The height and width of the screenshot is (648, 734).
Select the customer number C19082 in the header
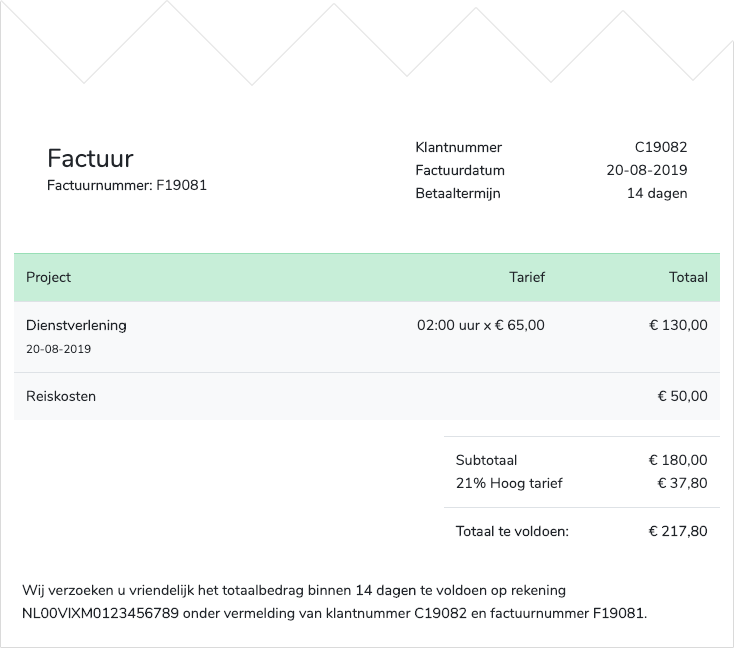pyautogui.click(x=661, y=147)
